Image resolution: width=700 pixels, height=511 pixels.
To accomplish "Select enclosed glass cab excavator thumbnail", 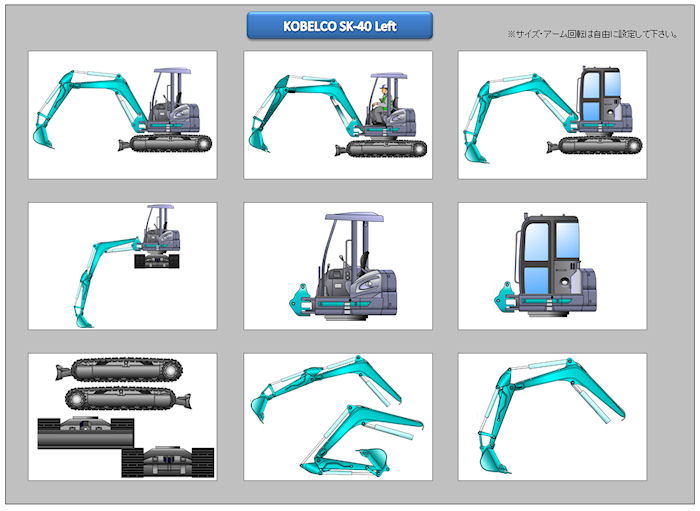I will (x=552, y=115).
